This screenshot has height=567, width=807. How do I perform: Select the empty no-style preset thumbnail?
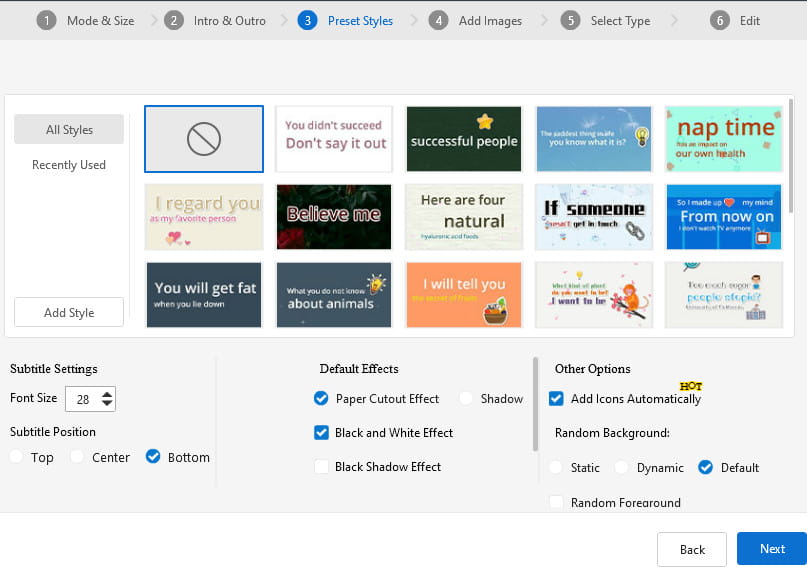pos(204,139)
